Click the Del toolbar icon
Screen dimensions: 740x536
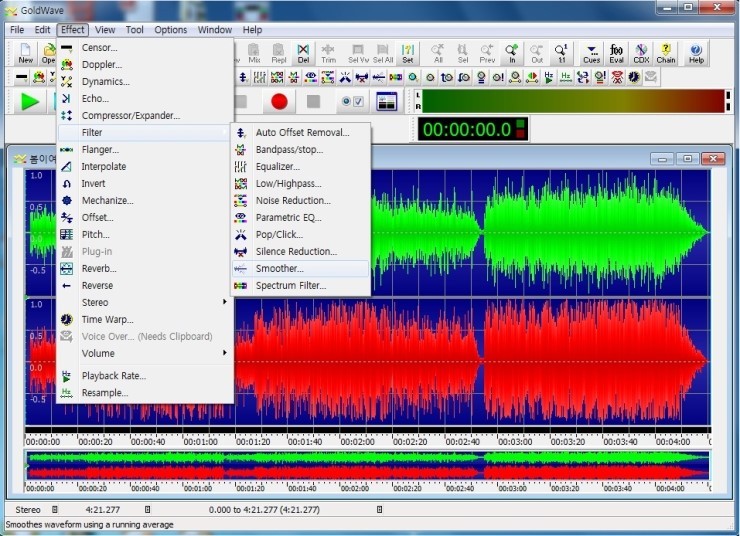302,52
